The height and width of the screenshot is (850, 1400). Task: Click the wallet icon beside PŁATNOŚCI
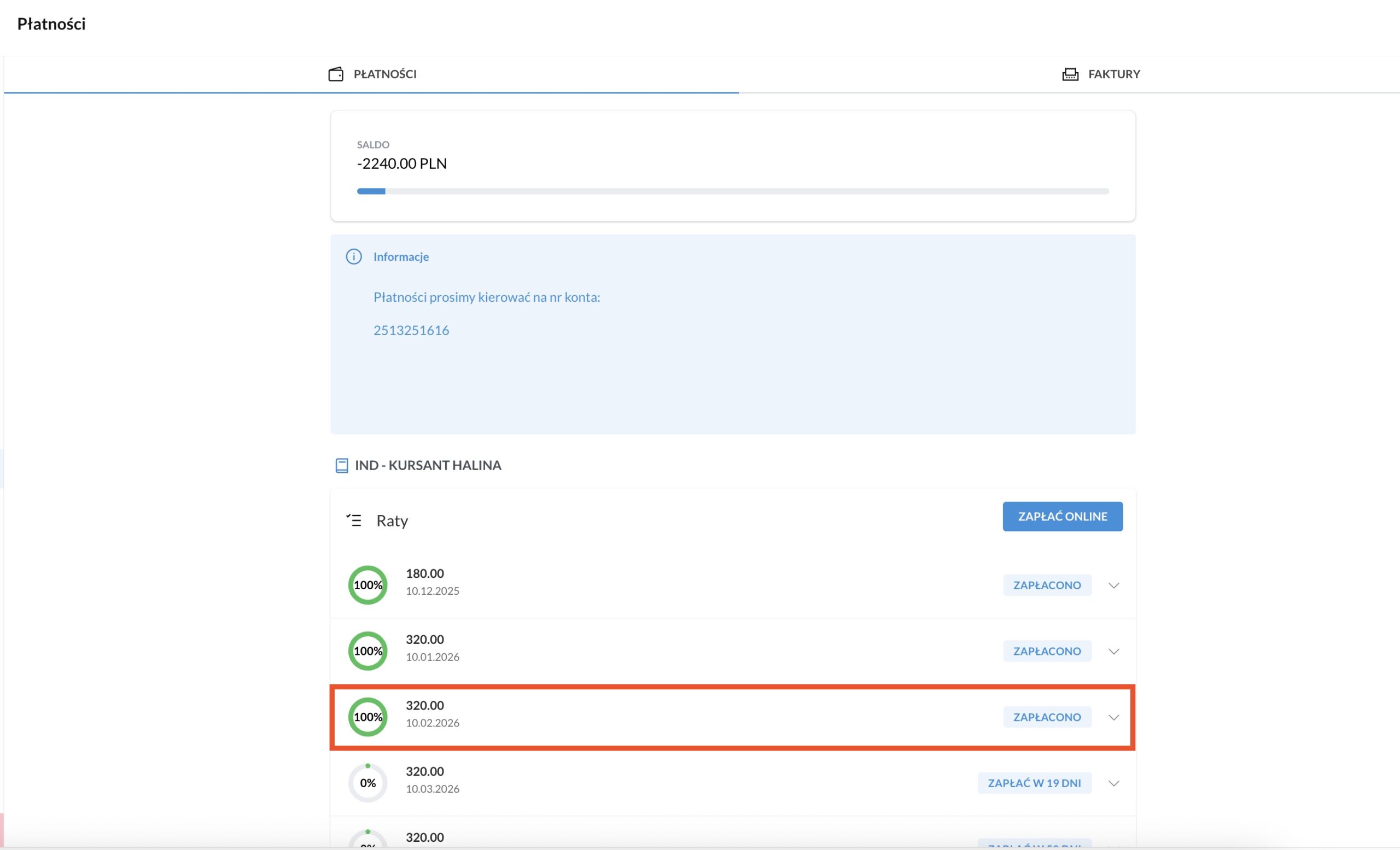click(336, 74)
